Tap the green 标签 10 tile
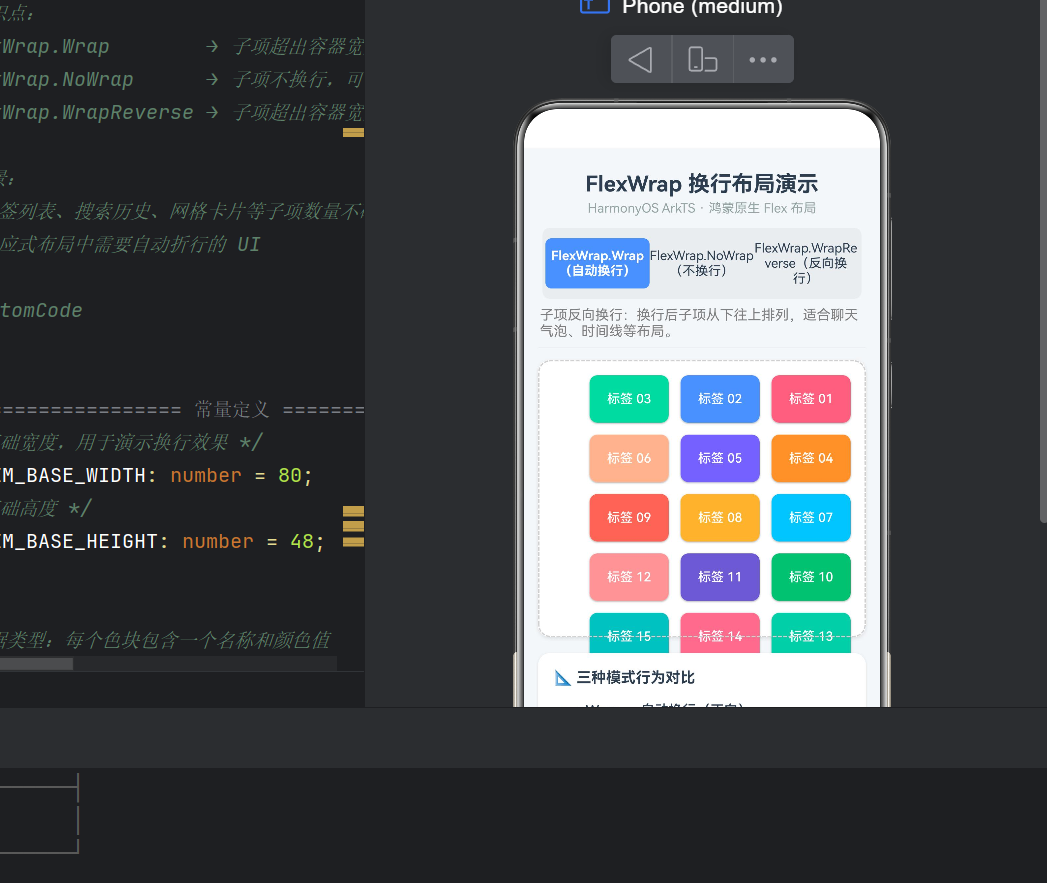The height and width of the screenshot is (883, 1047). [811, 577]
